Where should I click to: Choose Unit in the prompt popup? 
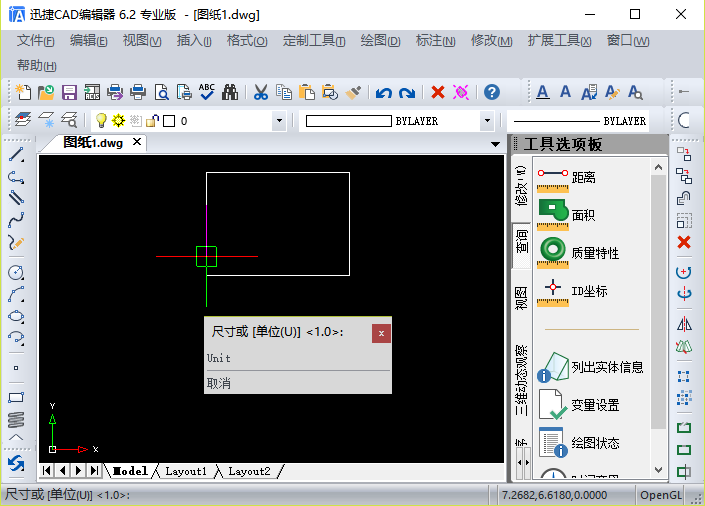(x=298, y=358)
